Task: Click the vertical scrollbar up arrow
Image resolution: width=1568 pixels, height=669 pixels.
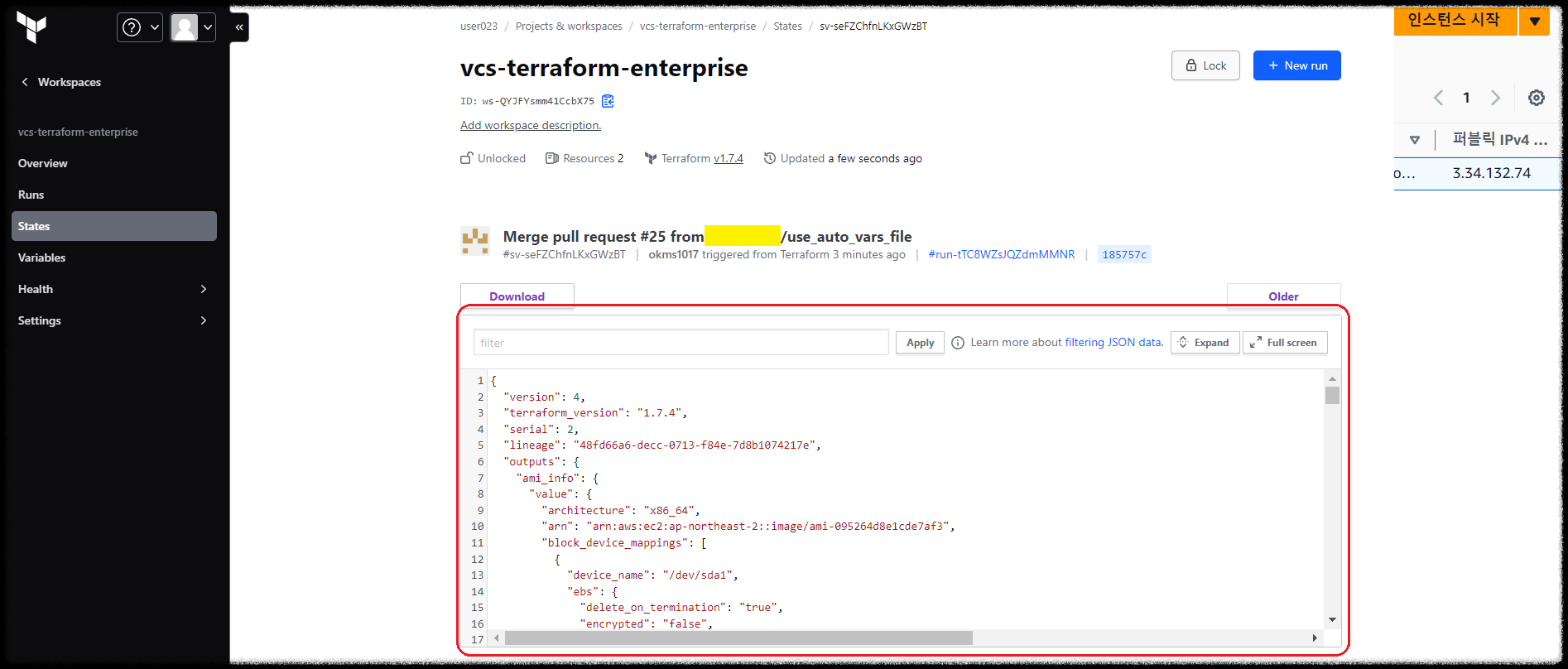Action: pyautogui.click(x=1332, y=378)
